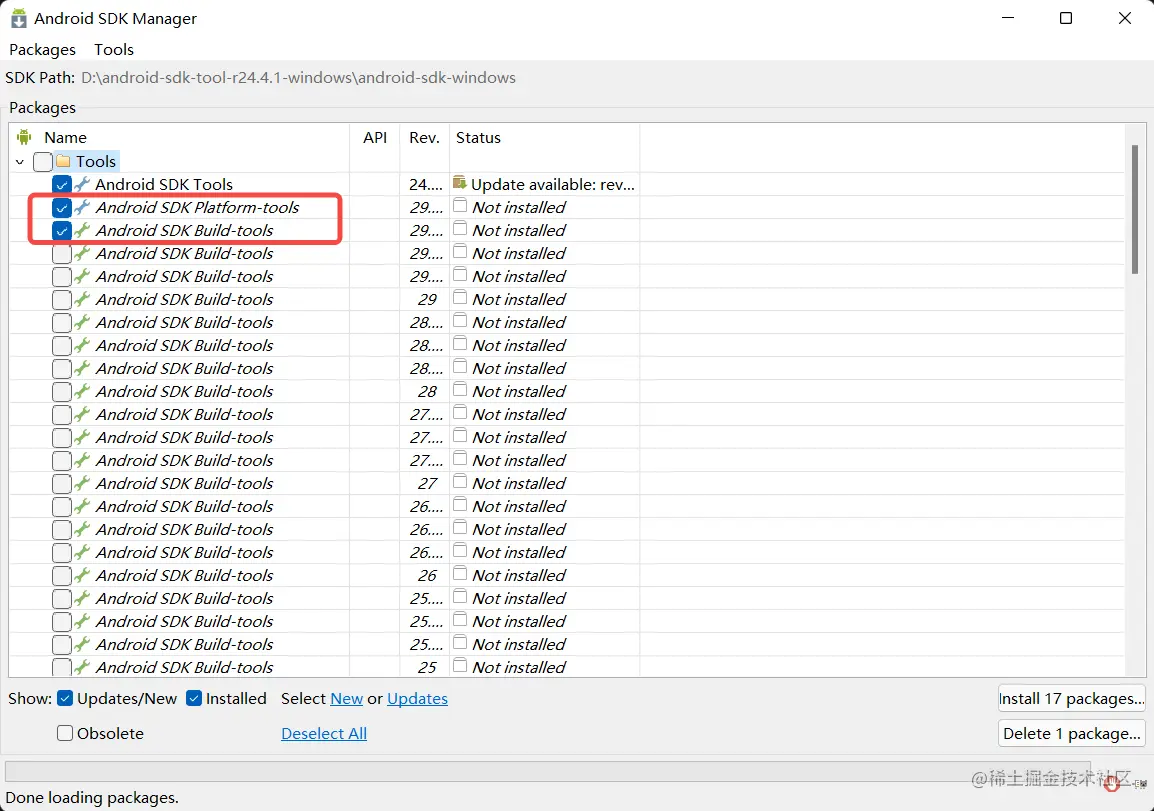Click Not installed icon in revision 26 row
The height and width of the screenshot is (811, 1154).
(460, 573)
